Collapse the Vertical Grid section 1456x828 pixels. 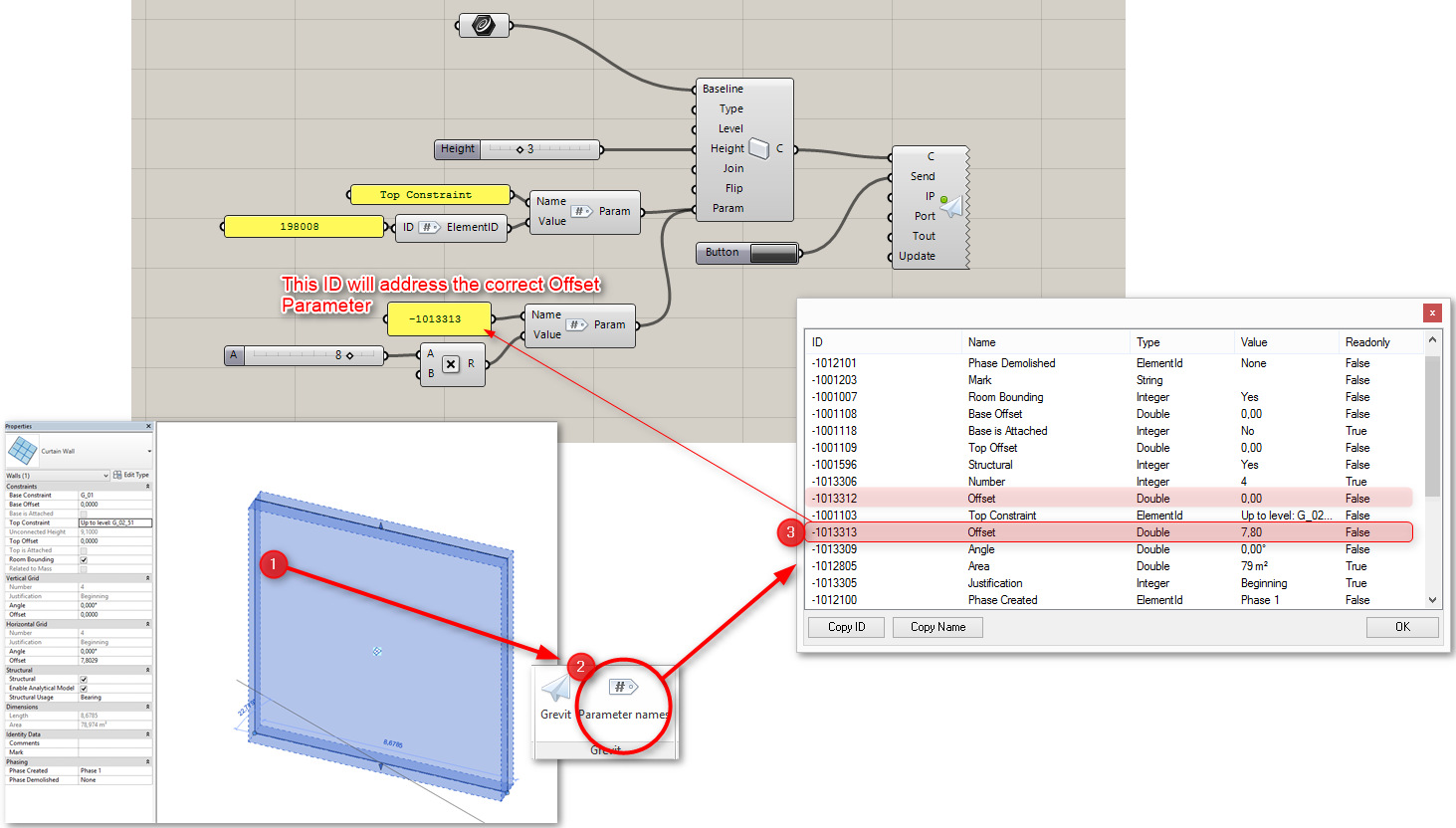147,578
